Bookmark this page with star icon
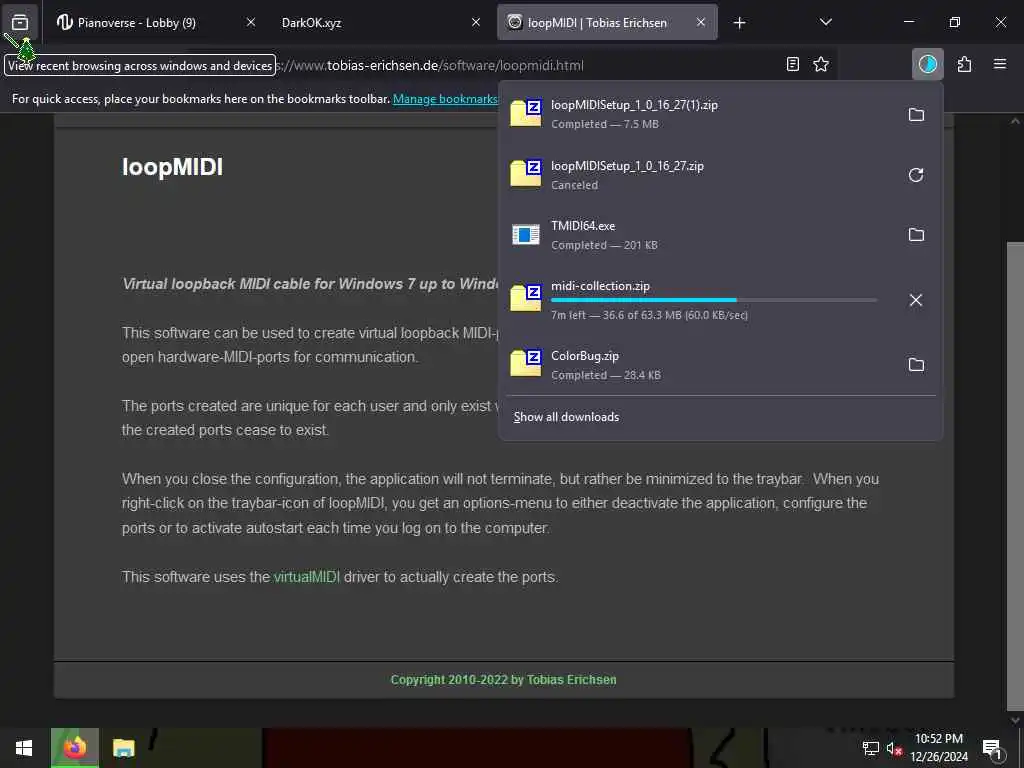The image size is (1024, 768). pos(821,64)
